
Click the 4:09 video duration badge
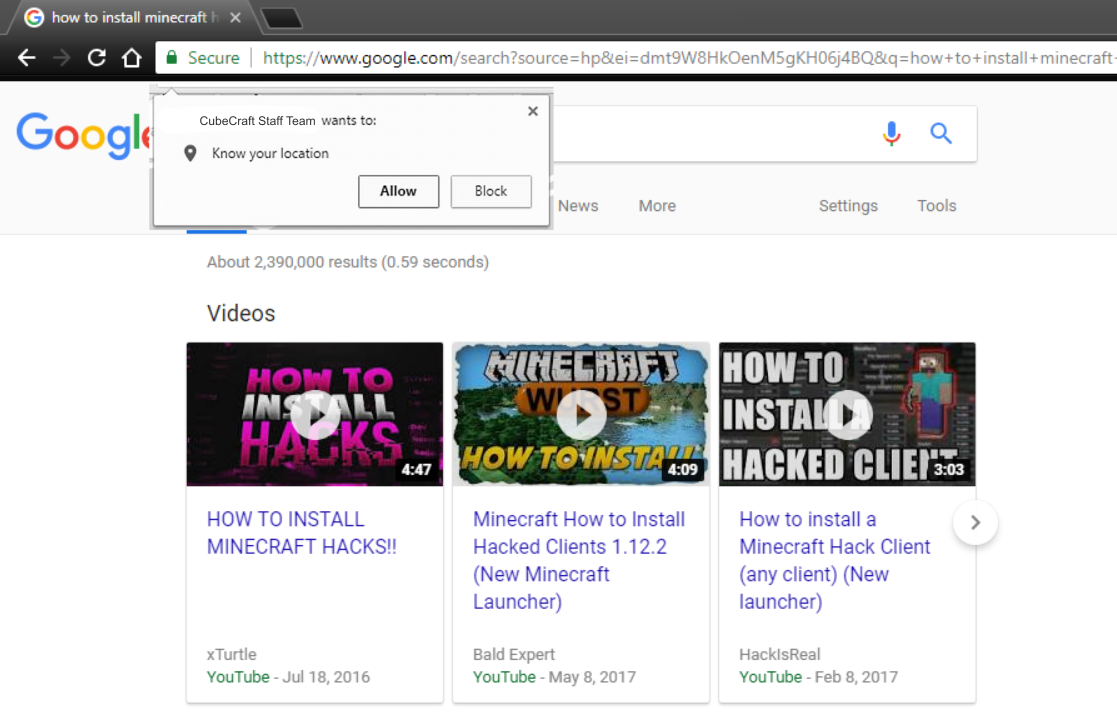coord(682,470)
